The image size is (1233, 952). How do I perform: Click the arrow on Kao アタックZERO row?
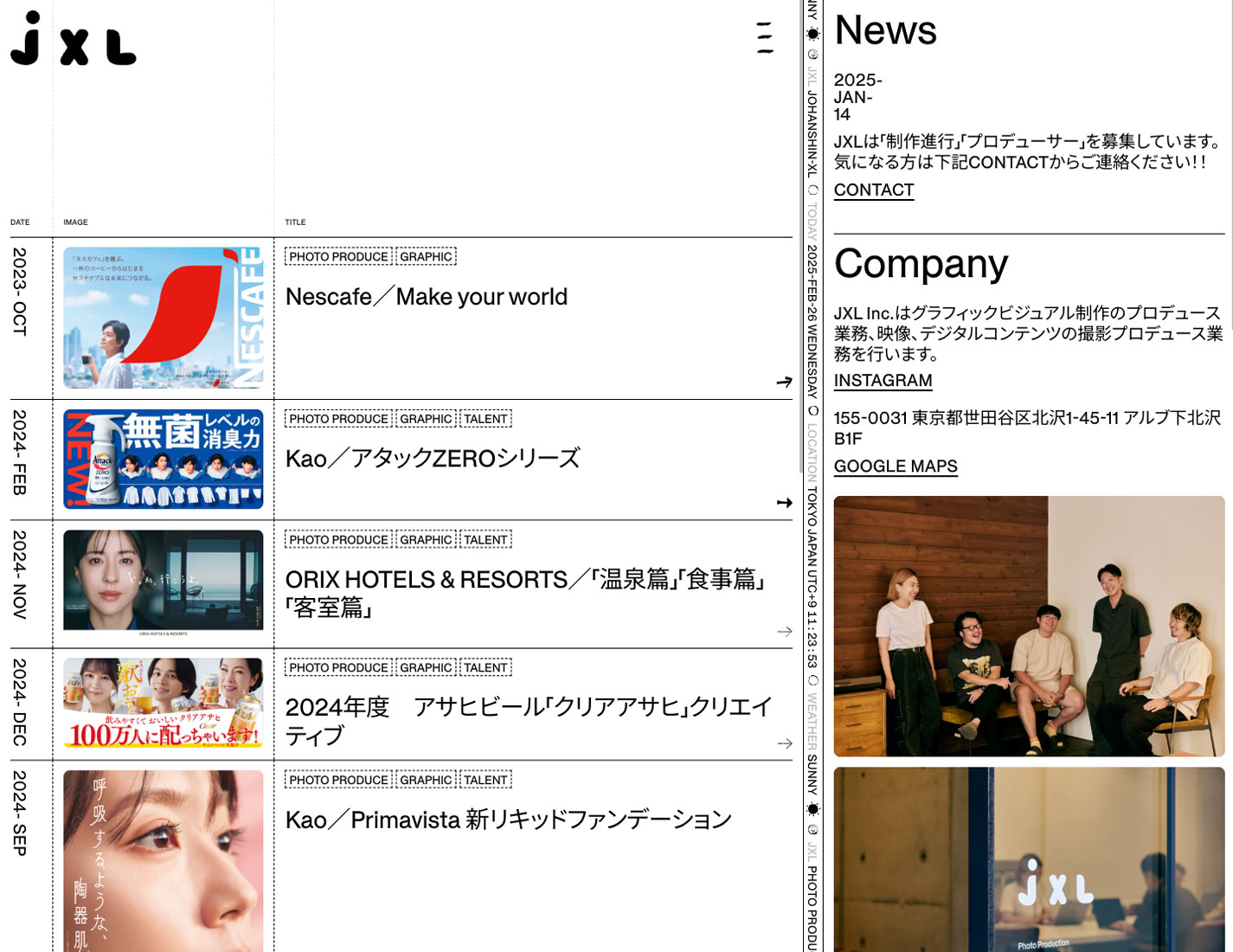(784, 502)
